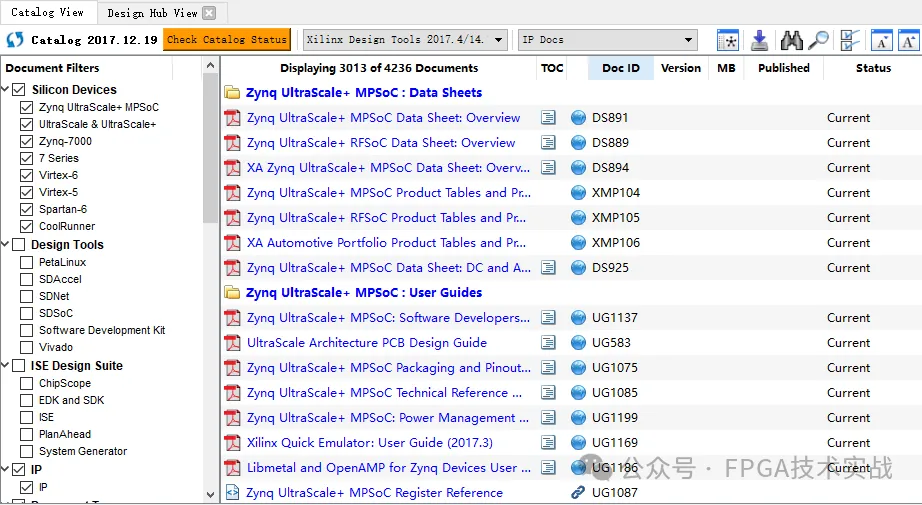Image resolution: width=922 pixels, height=505 pixels.
Task: Click the download documents toolbar icon
Action: (759, 40)
